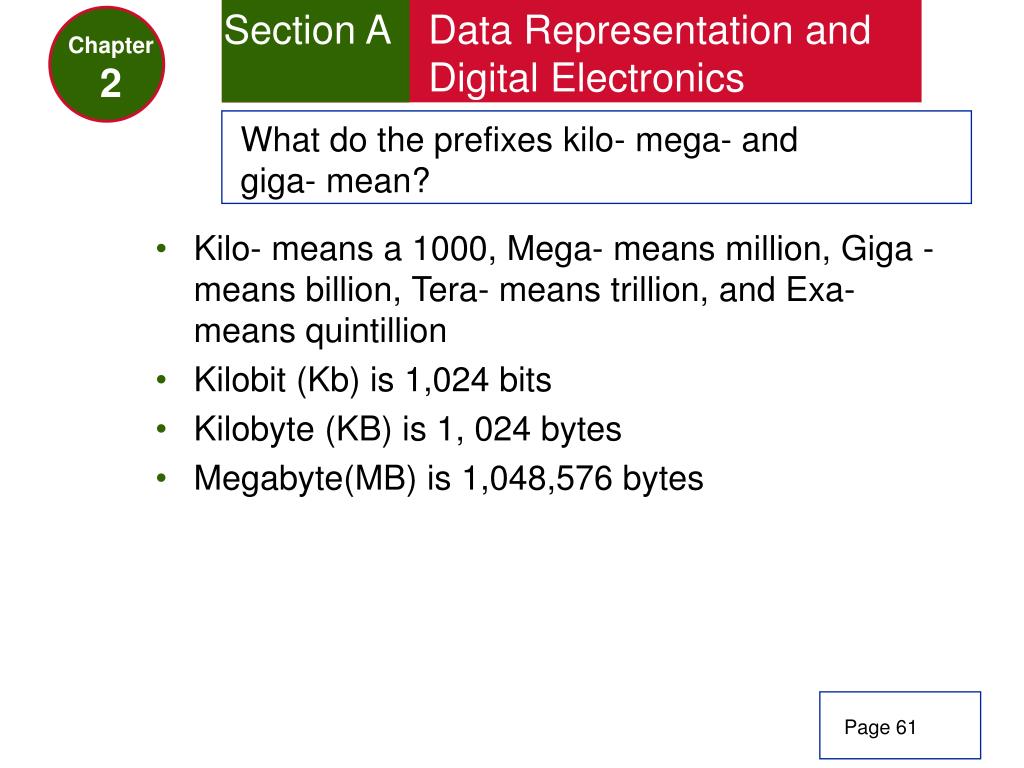Click the green bullet dot beside Kilobit
Screen dimensions: 1024x768
(161, 379)
